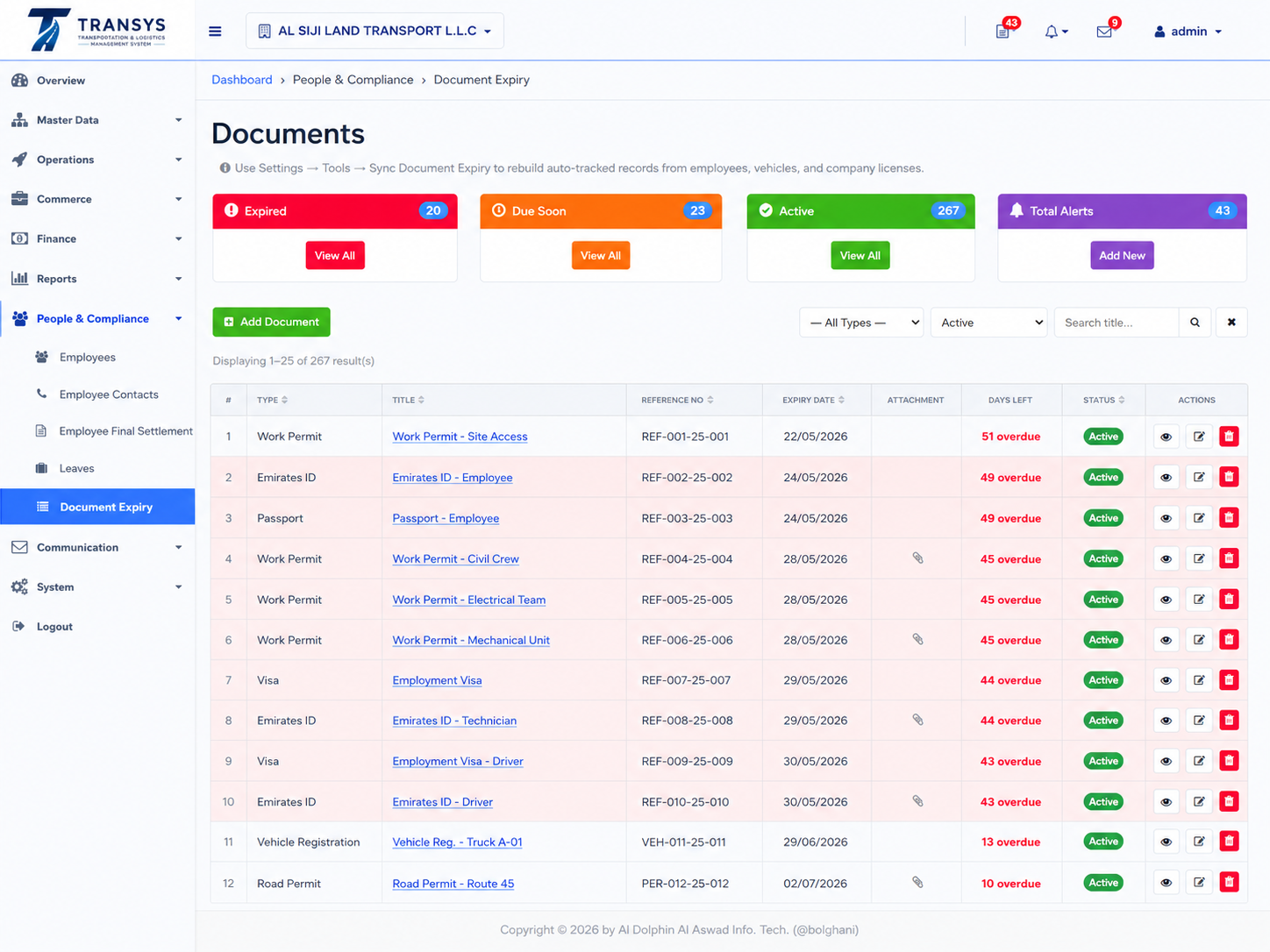The width and height of the screenshot is (1270, 952).
Task: Edit the Work Permit - Civil Crew record
Action: pos(1198,558)
